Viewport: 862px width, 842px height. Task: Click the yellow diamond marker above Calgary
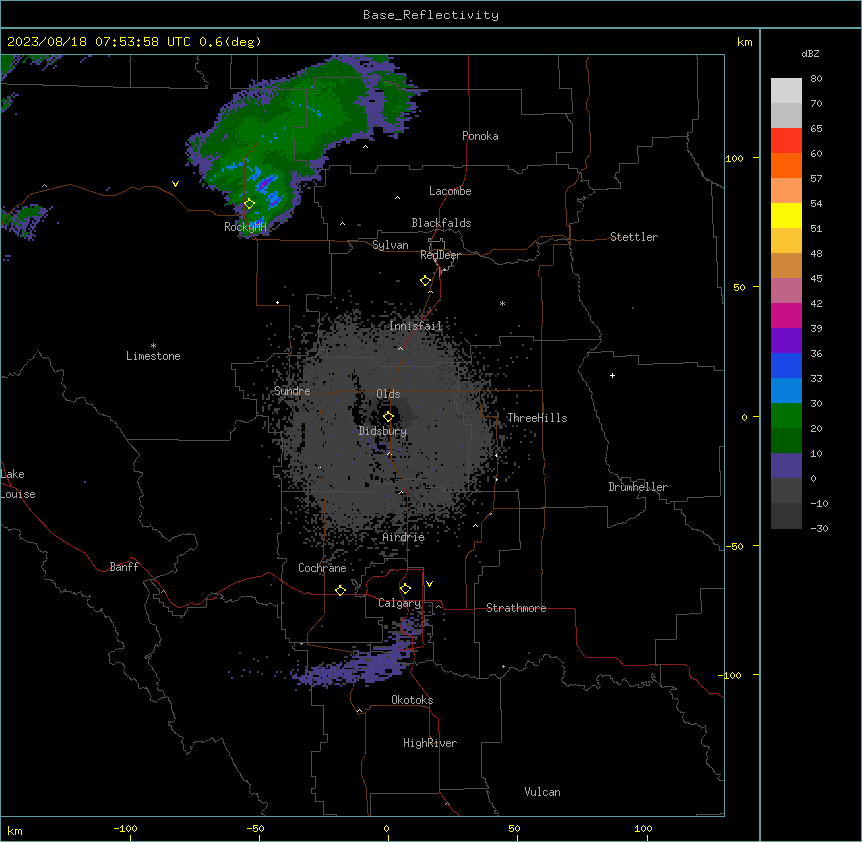coord(405,589)
